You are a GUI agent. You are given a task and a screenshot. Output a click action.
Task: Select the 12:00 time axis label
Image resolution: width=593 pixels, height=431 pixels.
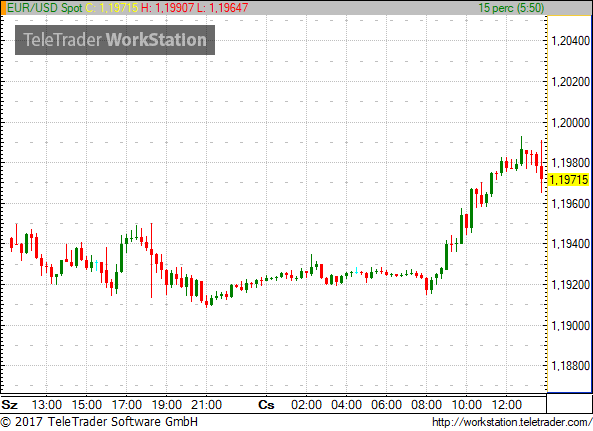(506, 405)
